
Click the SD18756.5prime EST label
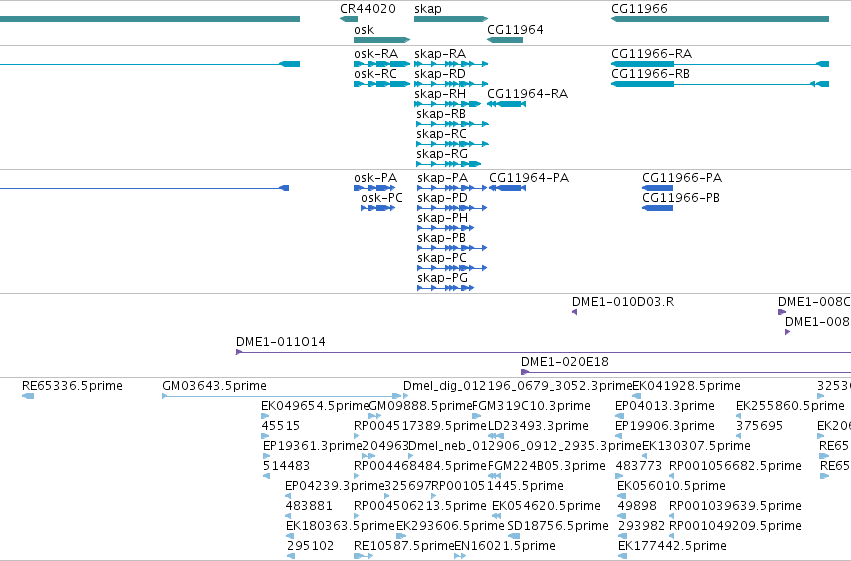click(x=558, y=527)
